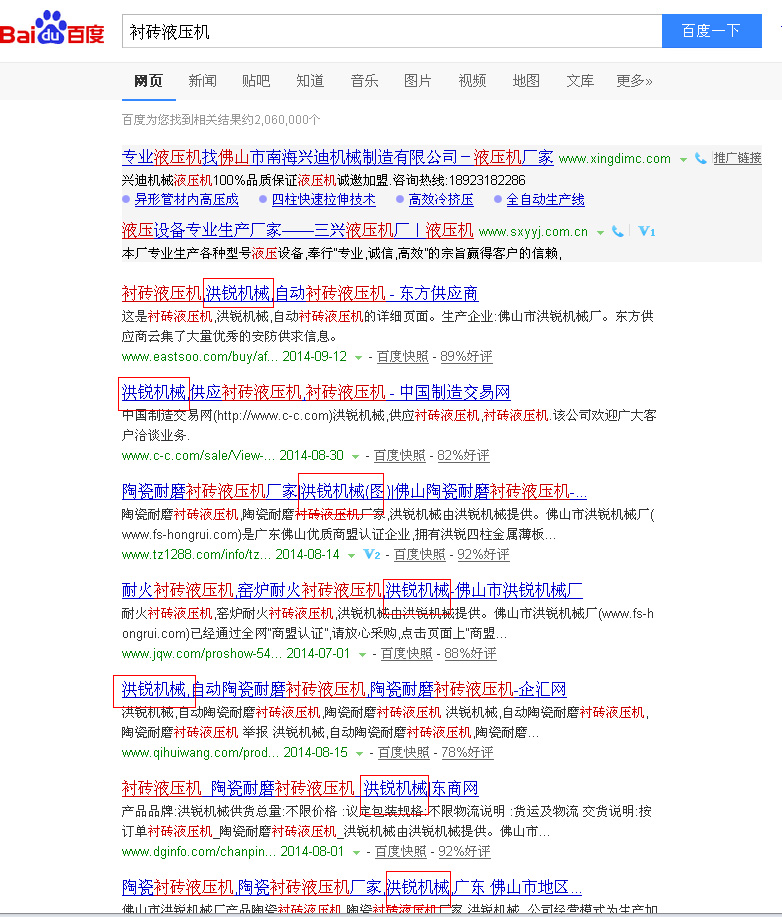Open the 陶瓷衬砖液压机厂家 广东佛山市地区 result title
This screenshot has width=782, height=917.
coord(352,887)
